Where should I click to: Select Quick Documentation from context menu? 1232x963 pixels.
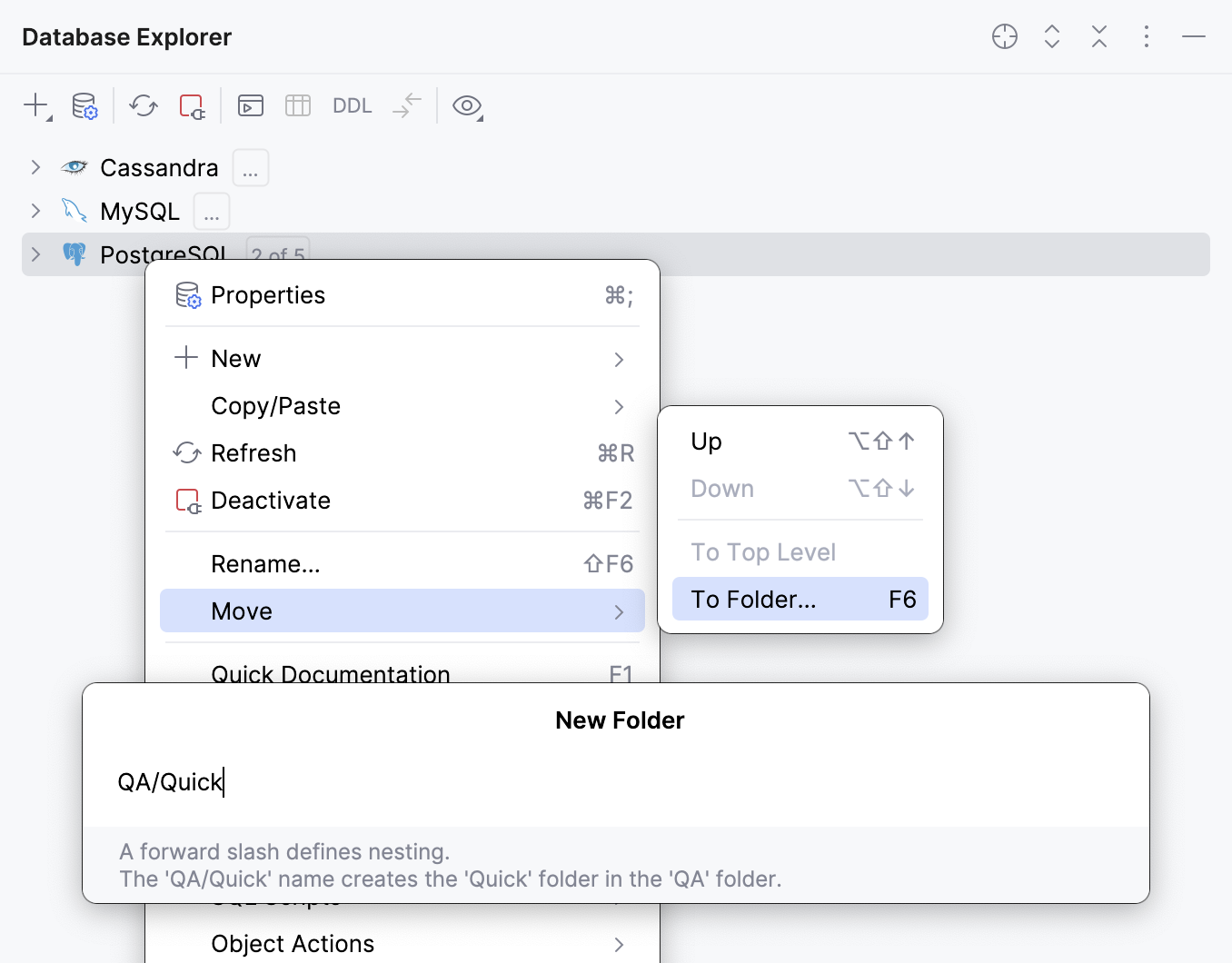click(330, 674)
